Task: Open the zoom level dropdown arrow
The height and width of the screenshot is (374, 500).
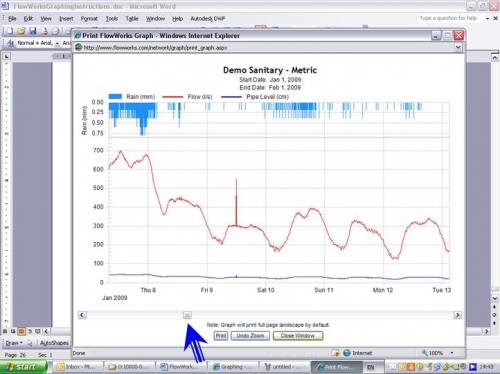Action: [x=452, y=353]
